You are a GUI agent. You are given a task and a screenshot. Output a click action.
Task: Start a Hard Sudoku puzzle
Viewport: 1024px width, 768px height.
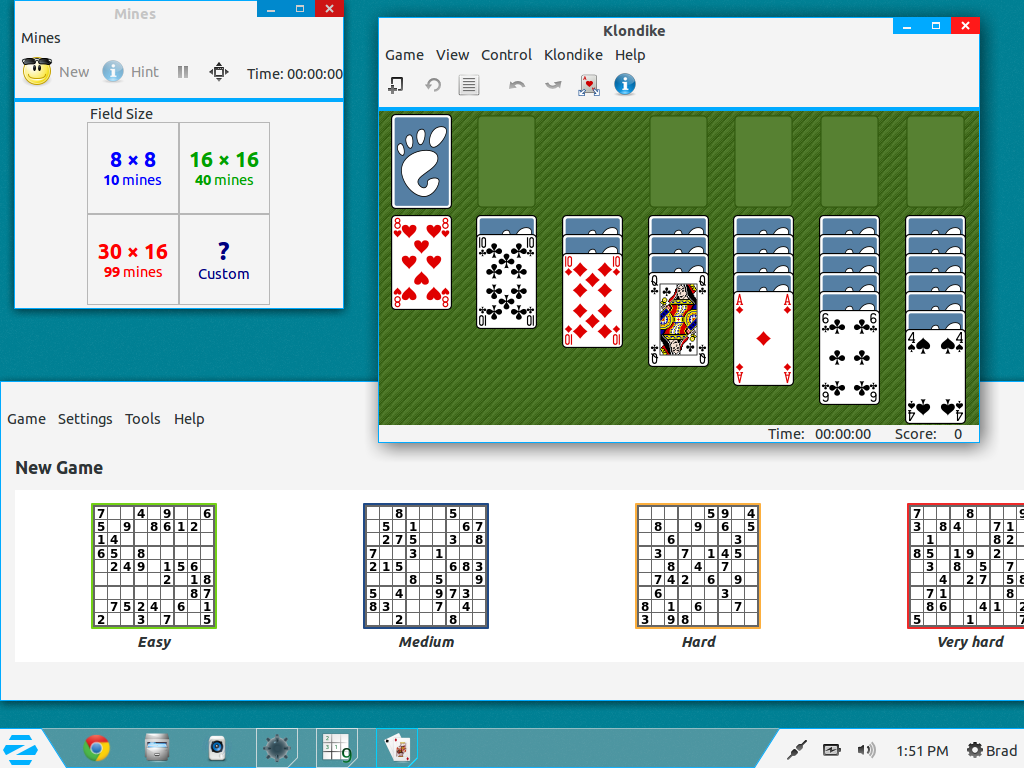698,566
